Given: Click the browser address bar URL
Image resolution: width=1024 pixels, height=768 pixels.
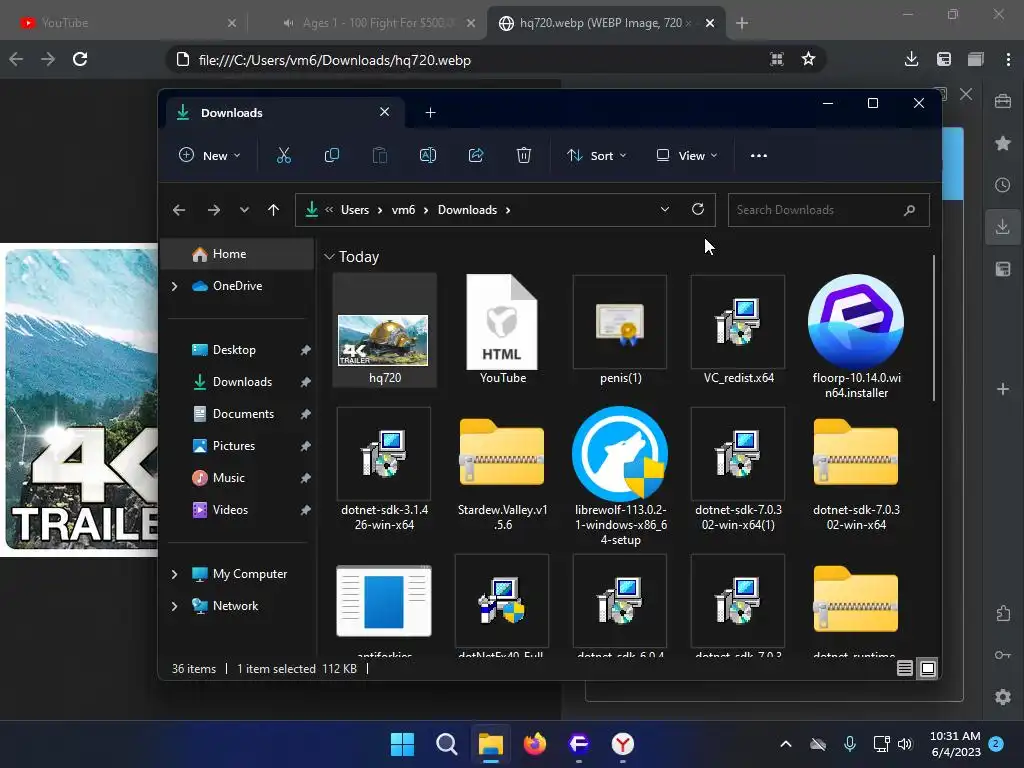Looking at the screenshot, I should (x=334, y=60).
